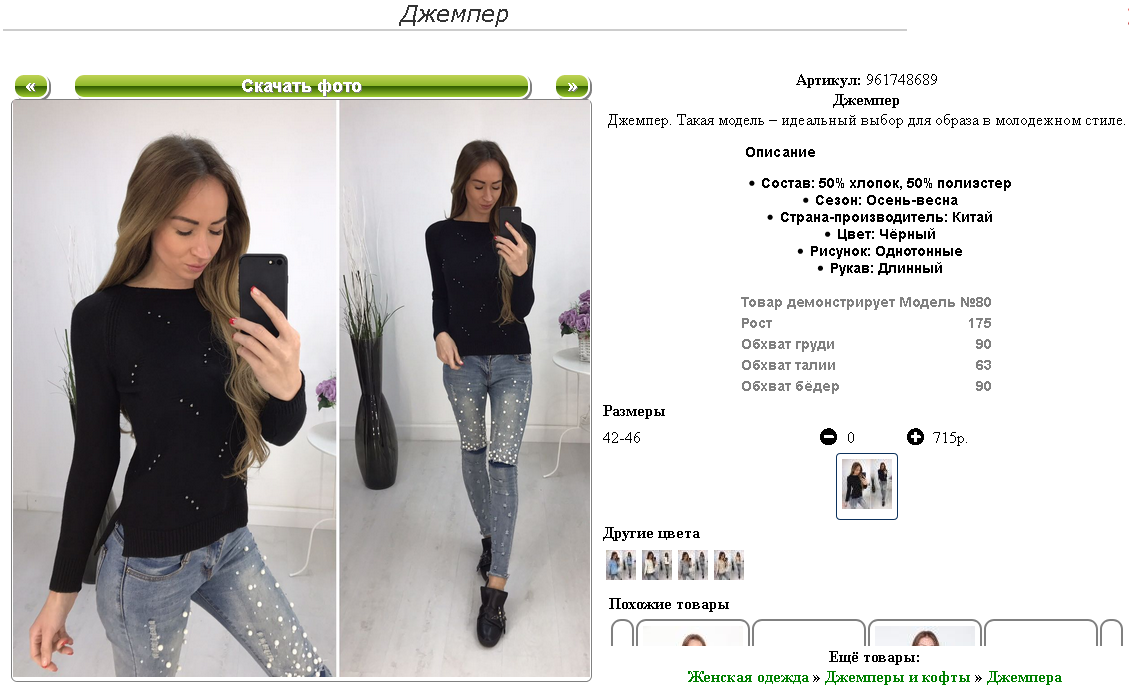Download photo with Скачать фото button

click(x=302, y=86)
